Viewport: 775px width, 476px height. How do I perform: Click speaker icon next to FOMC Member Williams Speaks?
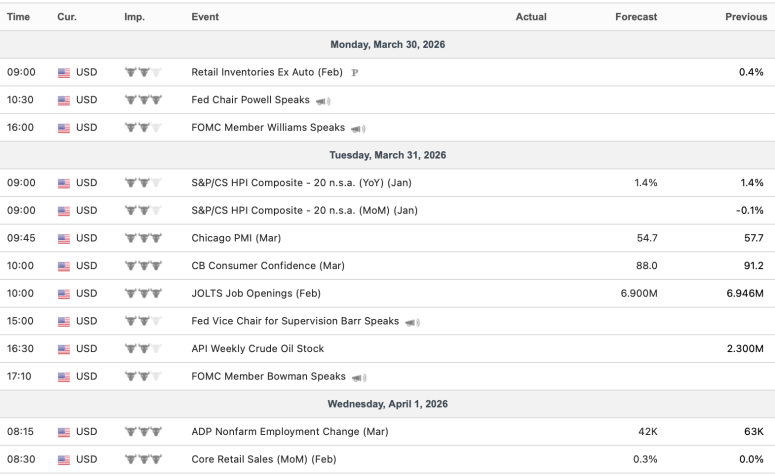coord(359,128)
